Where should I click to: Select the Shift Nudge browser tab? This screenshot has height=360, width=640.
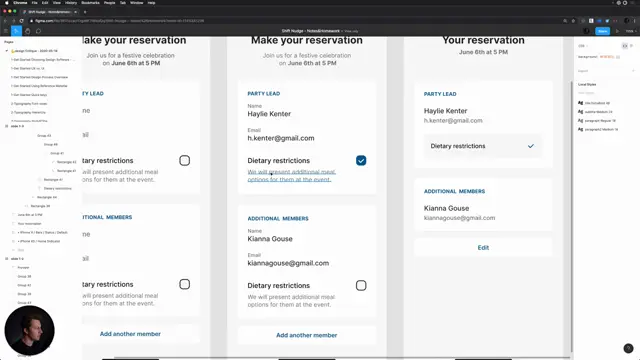(50, 12)
